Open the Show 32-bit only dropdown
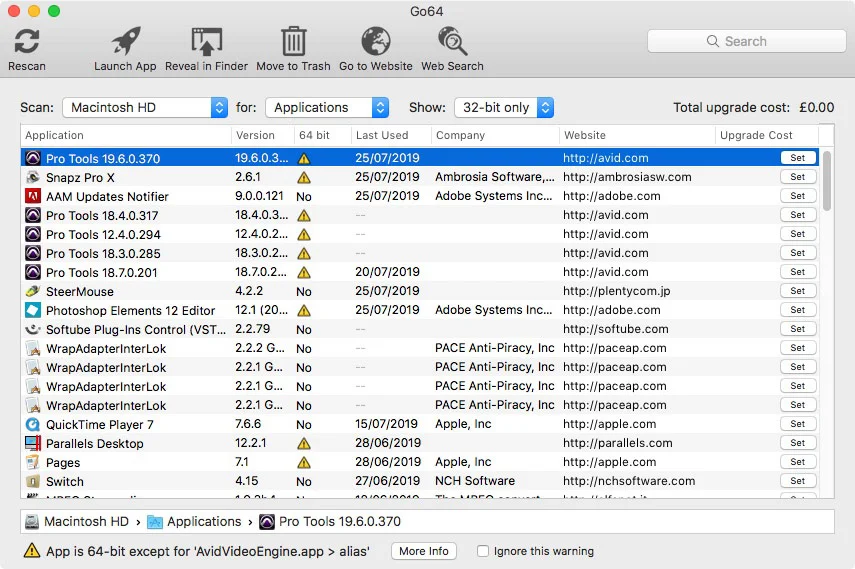This screenshot has height=569, width=855. 504,107
